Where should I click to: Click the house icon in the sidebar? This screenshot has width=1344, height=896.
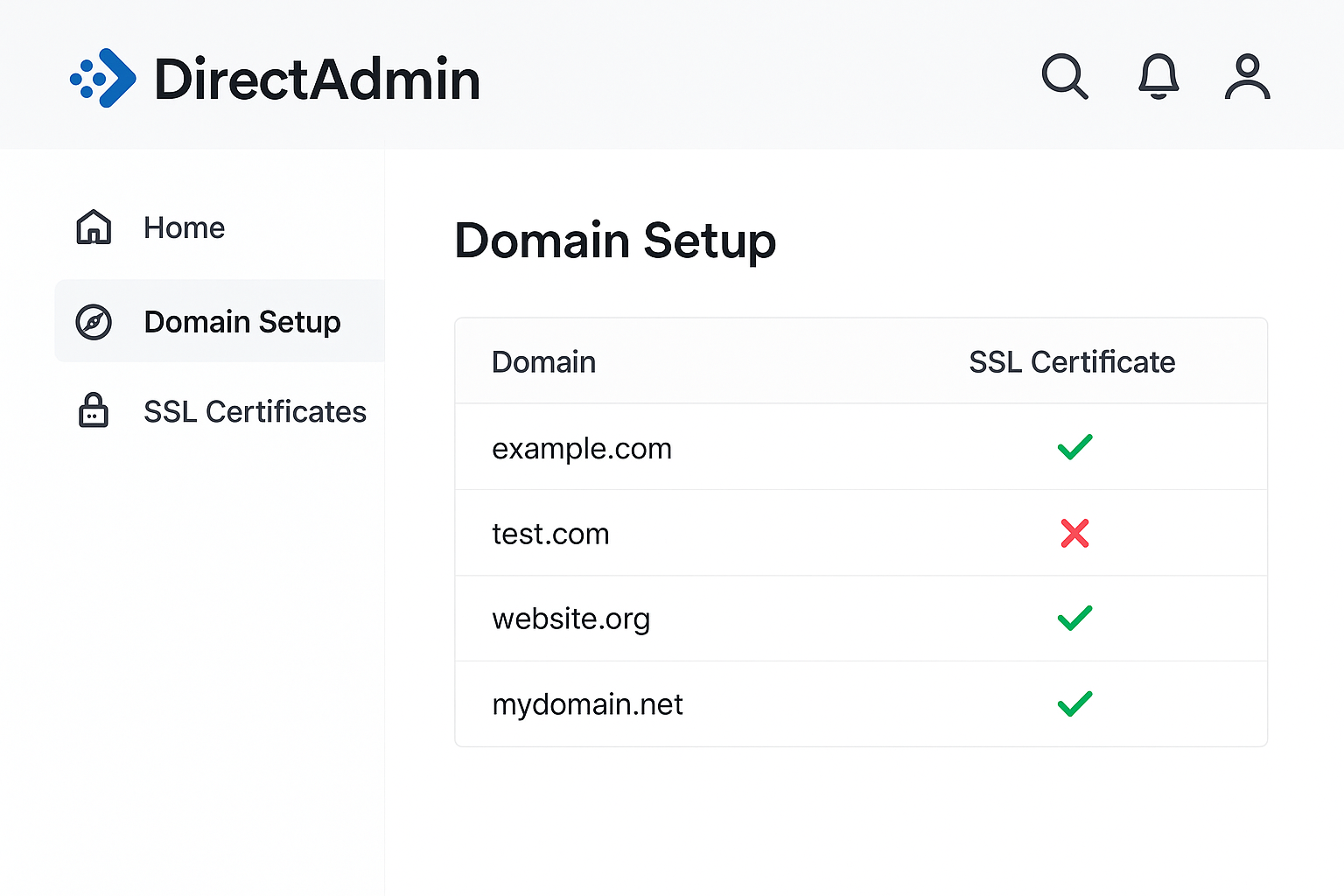94,227
